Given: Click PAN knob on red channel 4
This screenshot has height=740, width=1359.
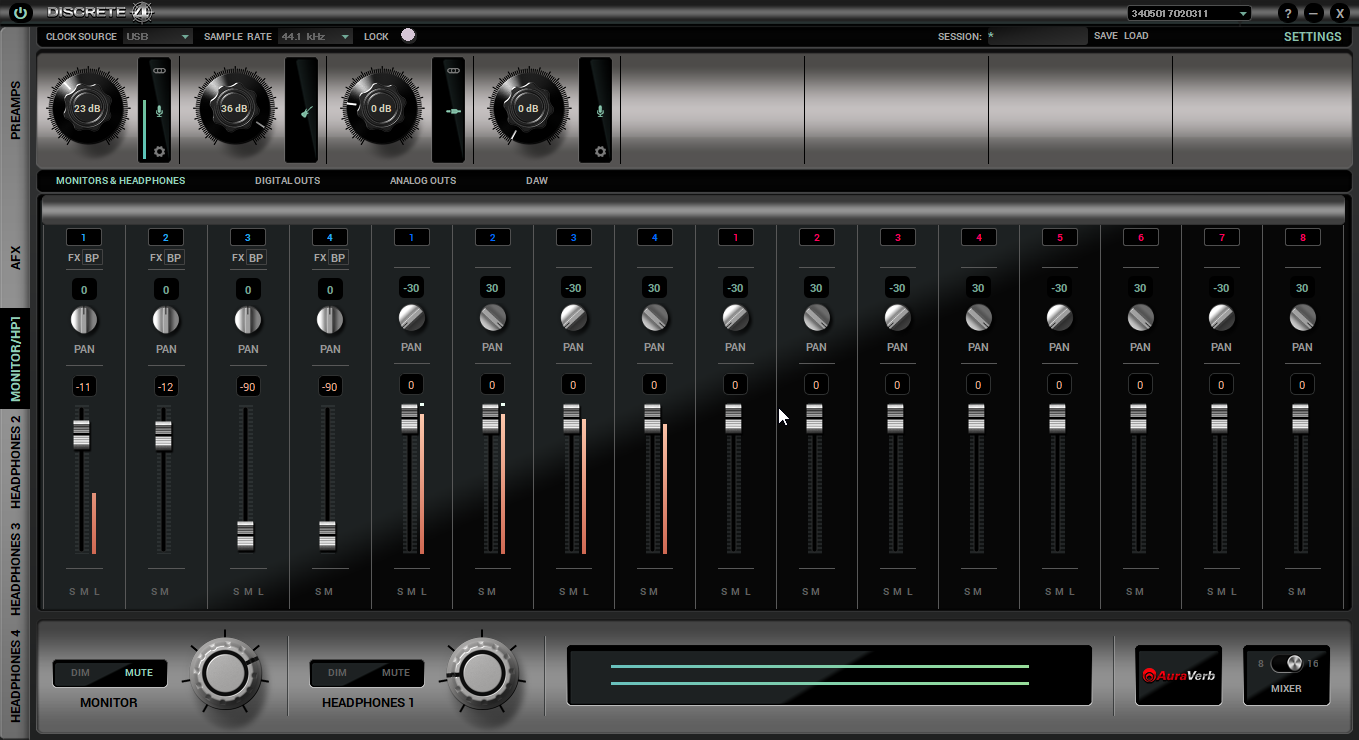Looking at the screenshot, I should pyautogui.click(x=978, y=318).
